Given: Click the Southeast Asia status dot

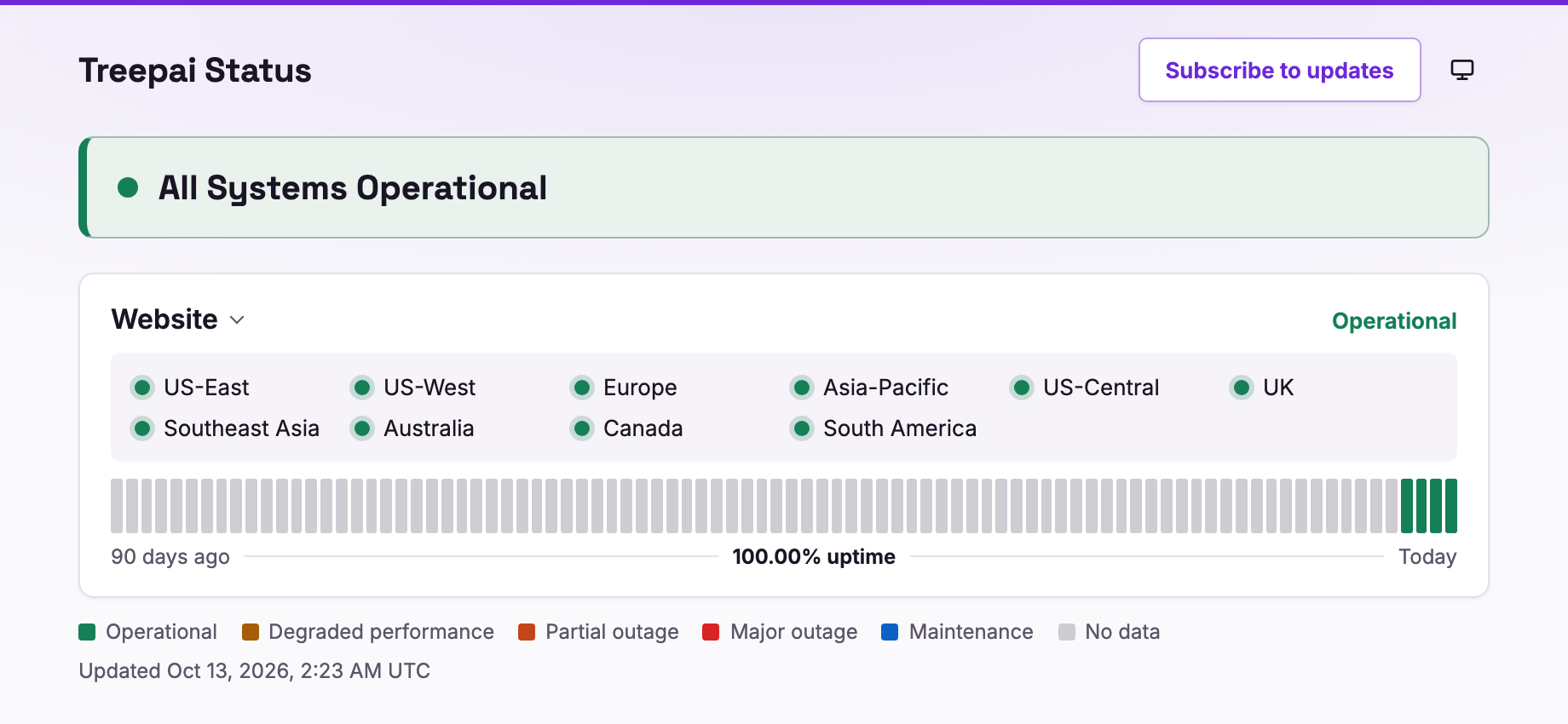Looking at the screenshot, I should (142, 428).
